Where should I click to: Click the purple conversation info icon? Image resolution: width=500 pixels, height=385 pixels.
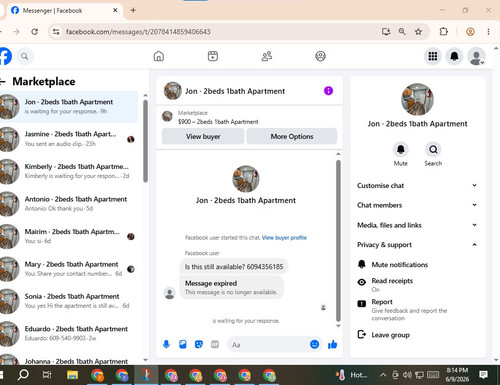(x=328, y=91)
